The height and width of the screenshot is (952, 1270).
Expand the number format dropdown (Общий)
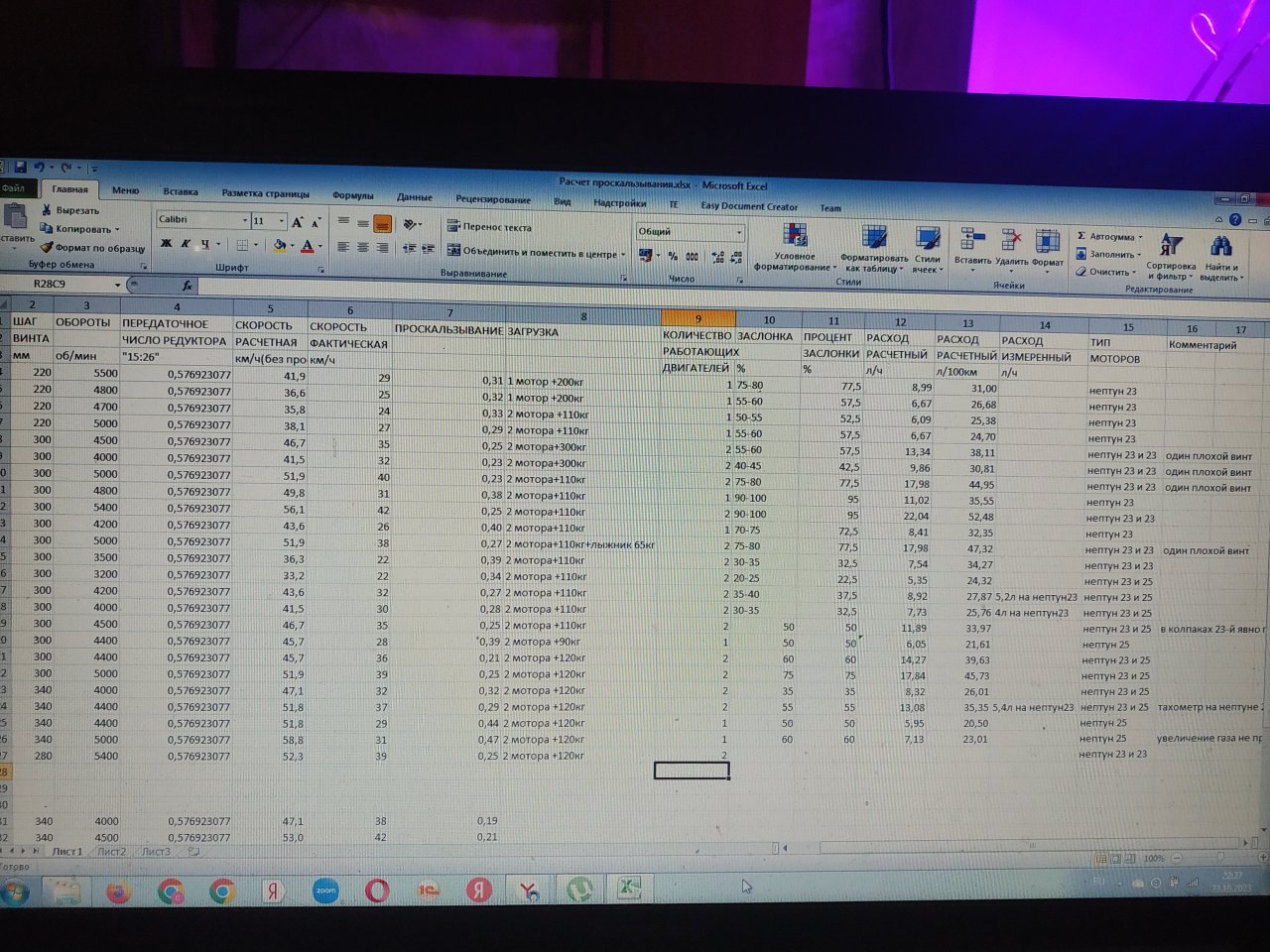pos(739,232)
